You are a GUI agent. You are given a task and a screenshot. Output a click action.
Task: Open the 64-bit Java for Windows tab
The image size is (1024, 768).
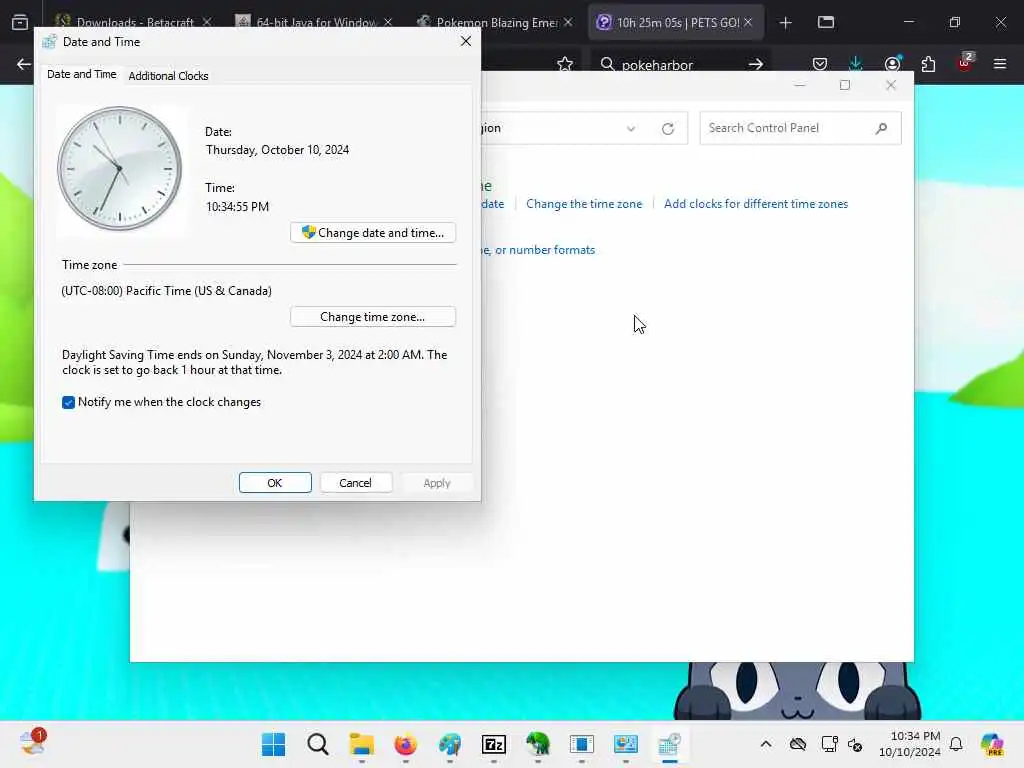point(316,22)
